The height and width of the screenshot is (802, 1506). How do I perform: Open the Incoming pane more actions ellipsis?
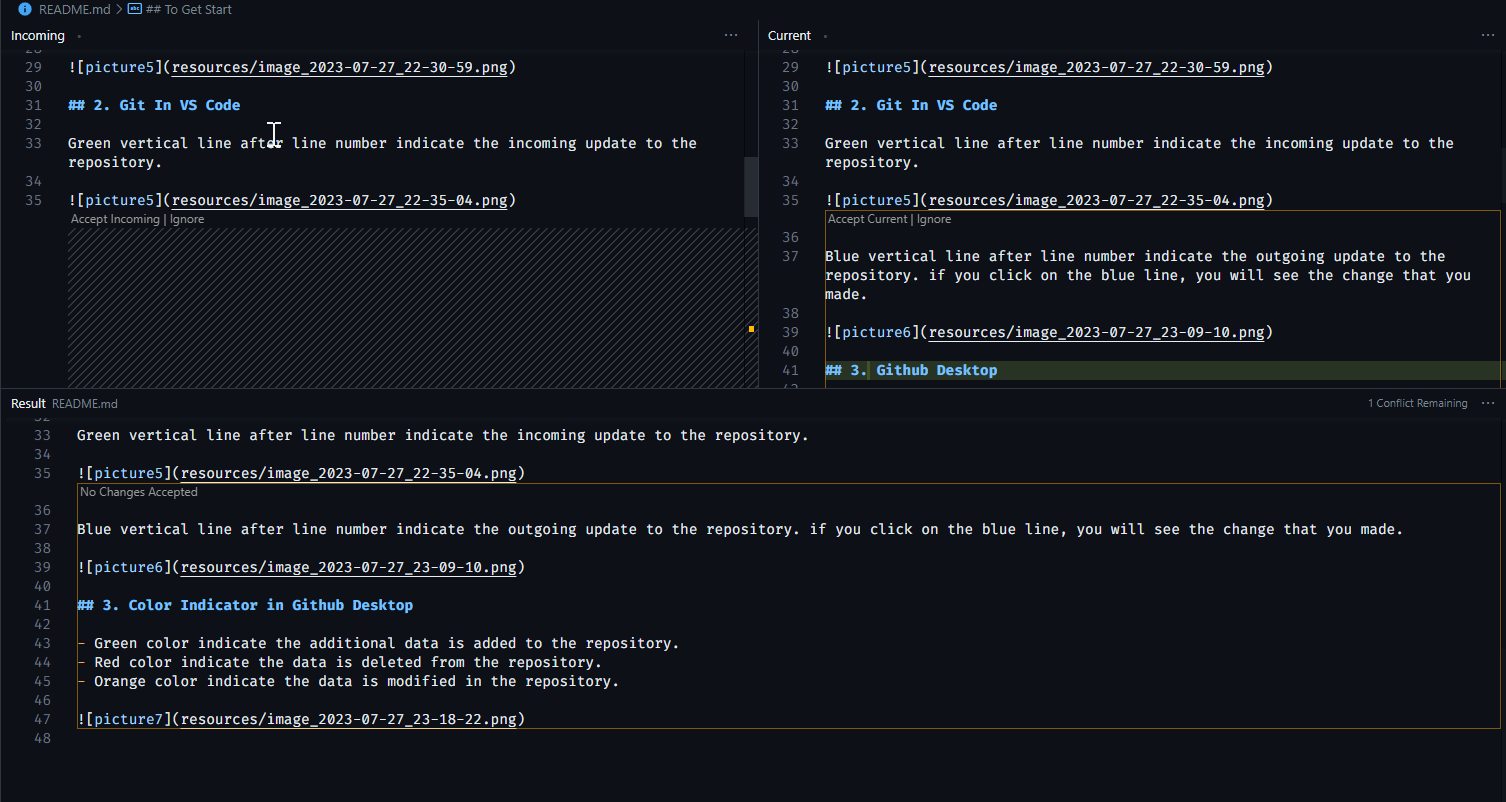[x=731, y=35]
